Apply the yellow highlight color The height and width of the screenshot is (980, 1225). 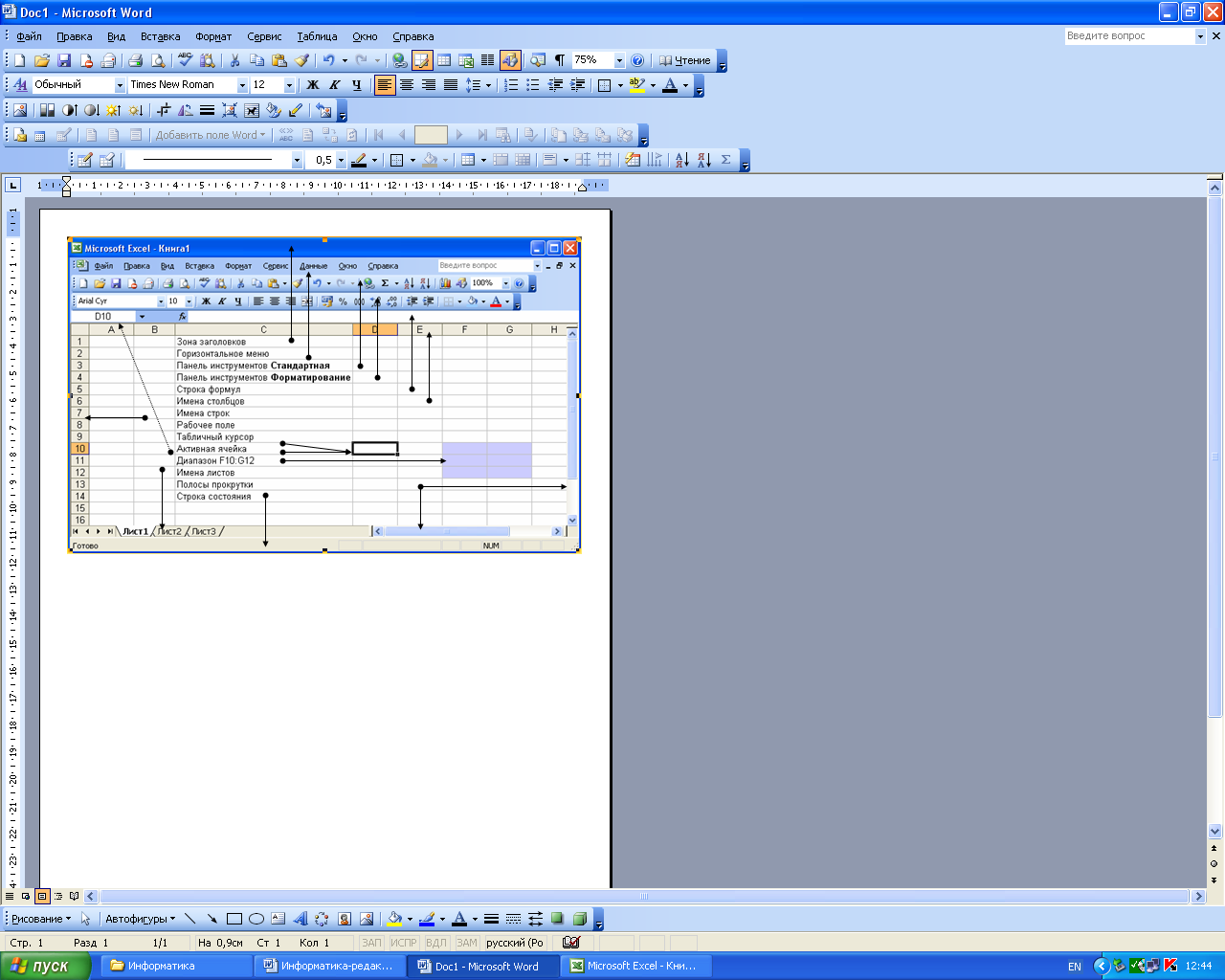[x=636, y=85]
